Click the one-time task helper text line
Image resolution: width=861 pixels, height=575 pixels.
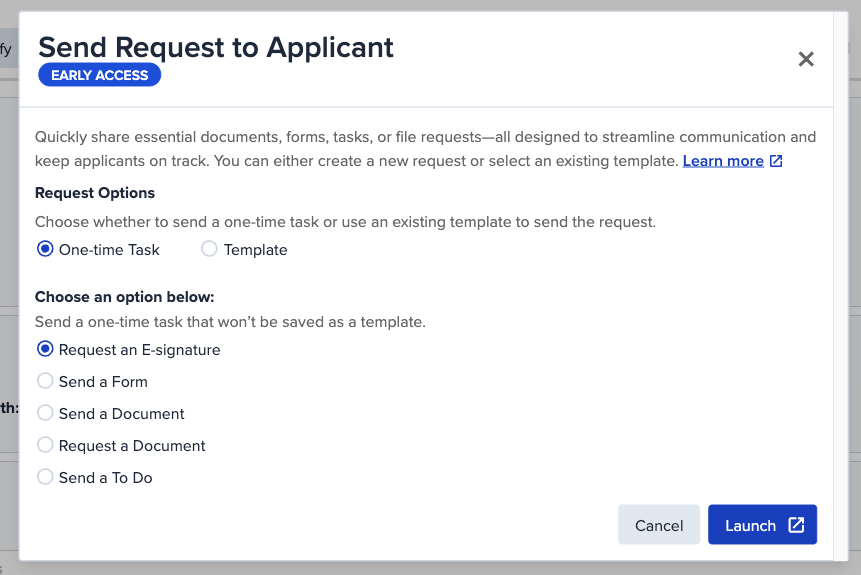point(230,322)
